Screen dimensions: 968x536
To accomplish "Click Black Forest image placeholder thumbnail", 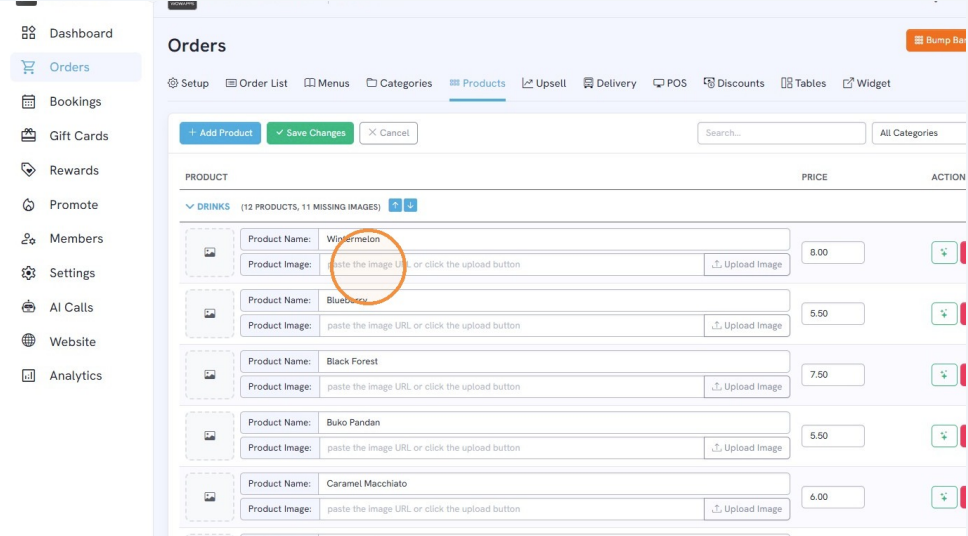I will [x=210, y=374].
